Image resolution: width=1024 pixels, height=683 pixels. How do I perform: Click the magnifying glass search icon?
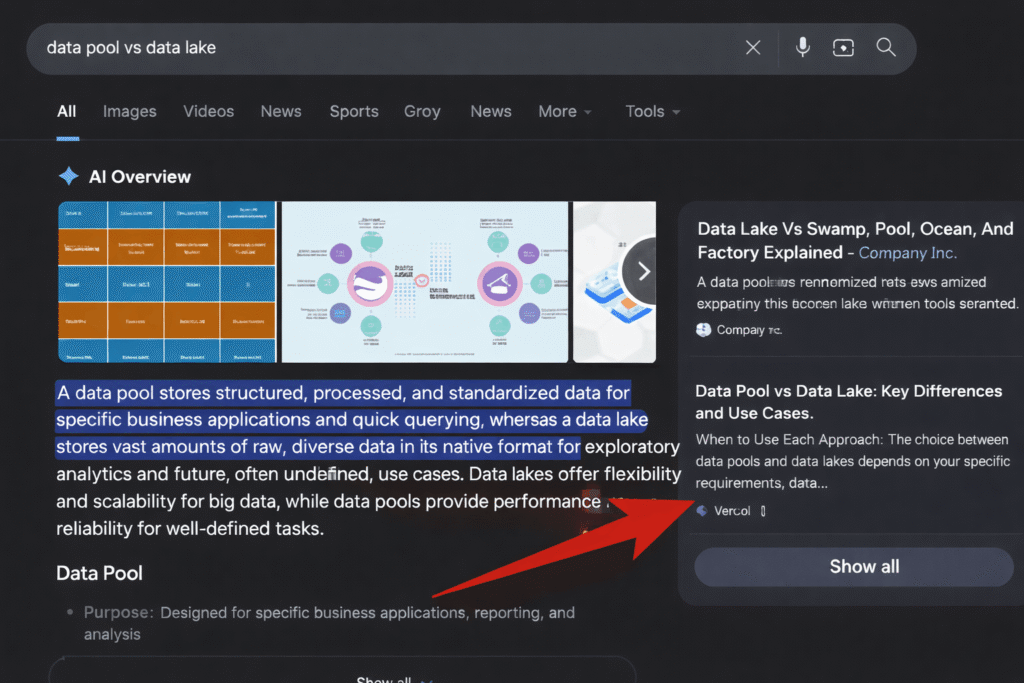[x=886, y=48]
